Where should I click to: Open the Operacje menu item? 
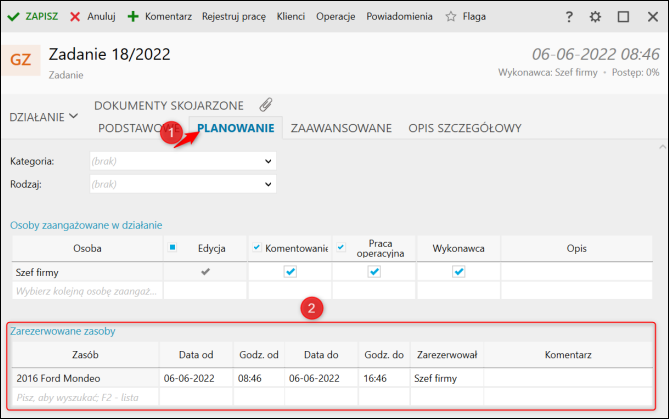tap(335, 17)
